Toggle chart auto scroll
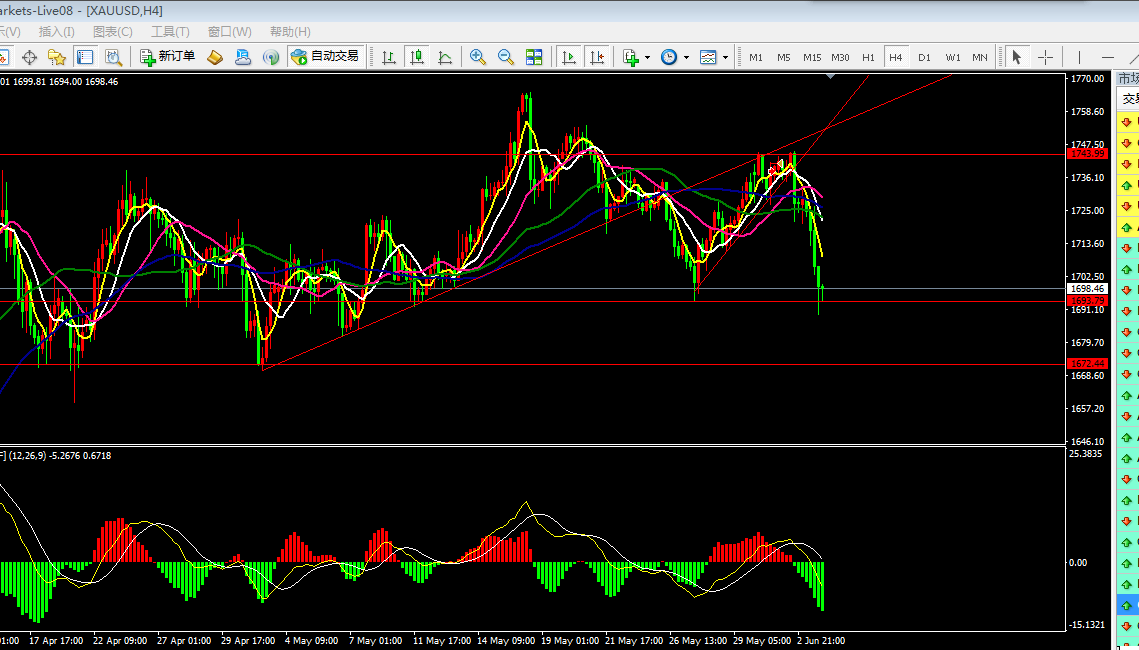This screenshot has height=650, width=1139. [569, 57]
